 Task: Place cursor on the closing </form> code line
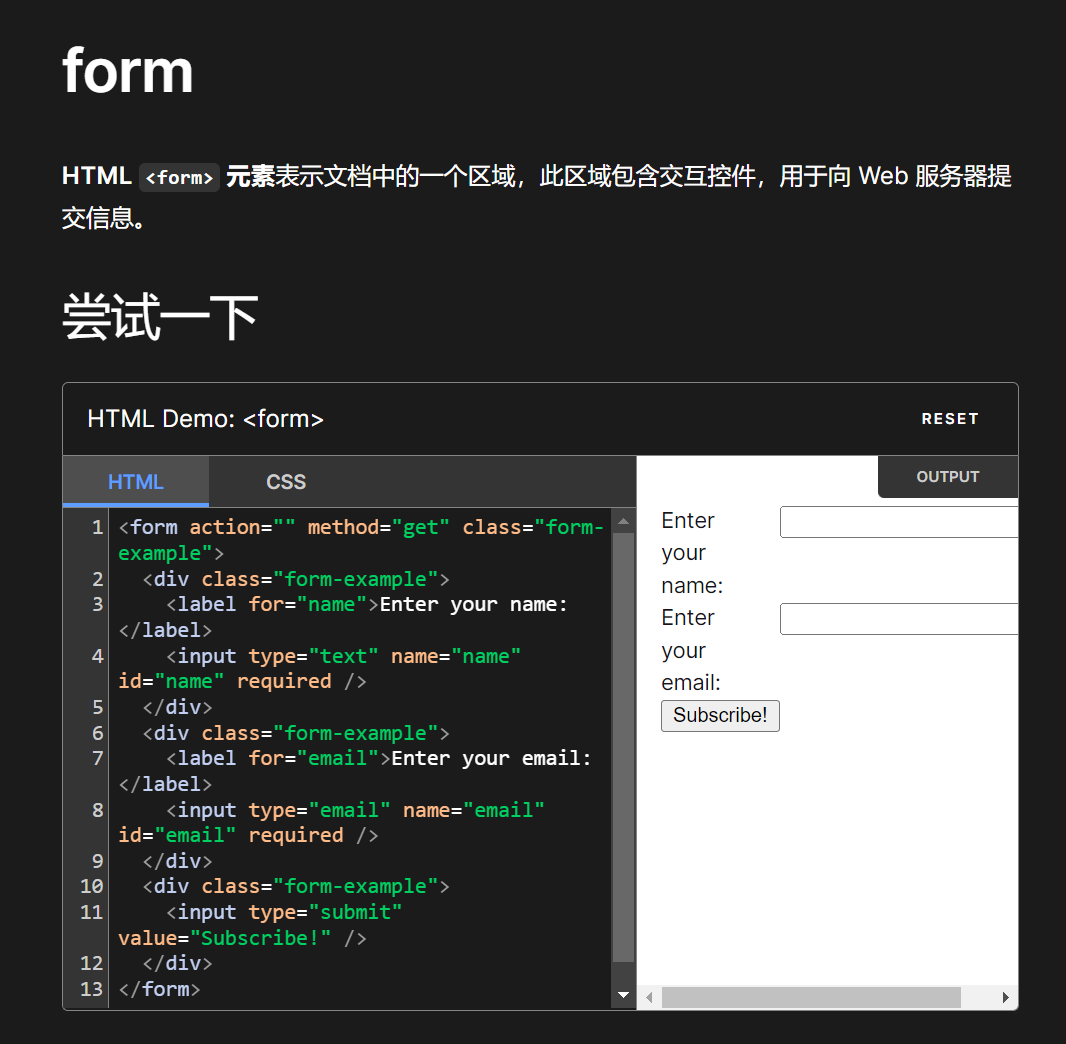(x=160, y=989)
